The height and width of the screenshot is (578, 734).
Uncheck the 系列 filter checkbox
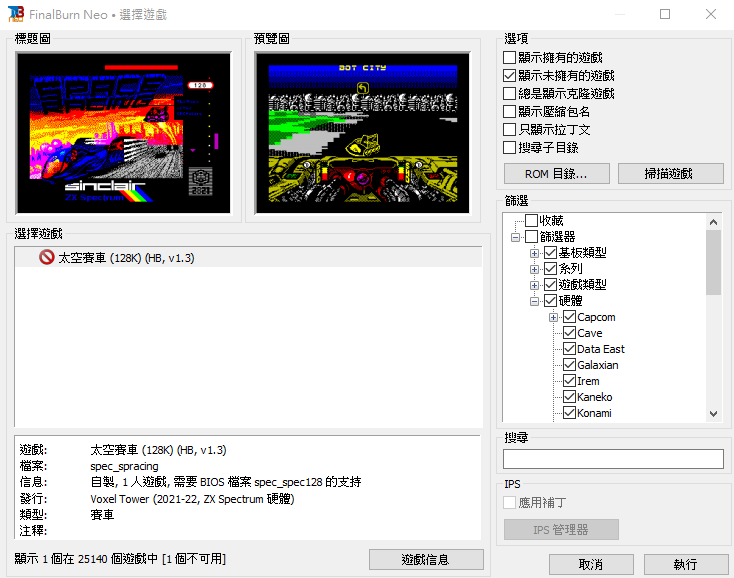pos(550,269)
